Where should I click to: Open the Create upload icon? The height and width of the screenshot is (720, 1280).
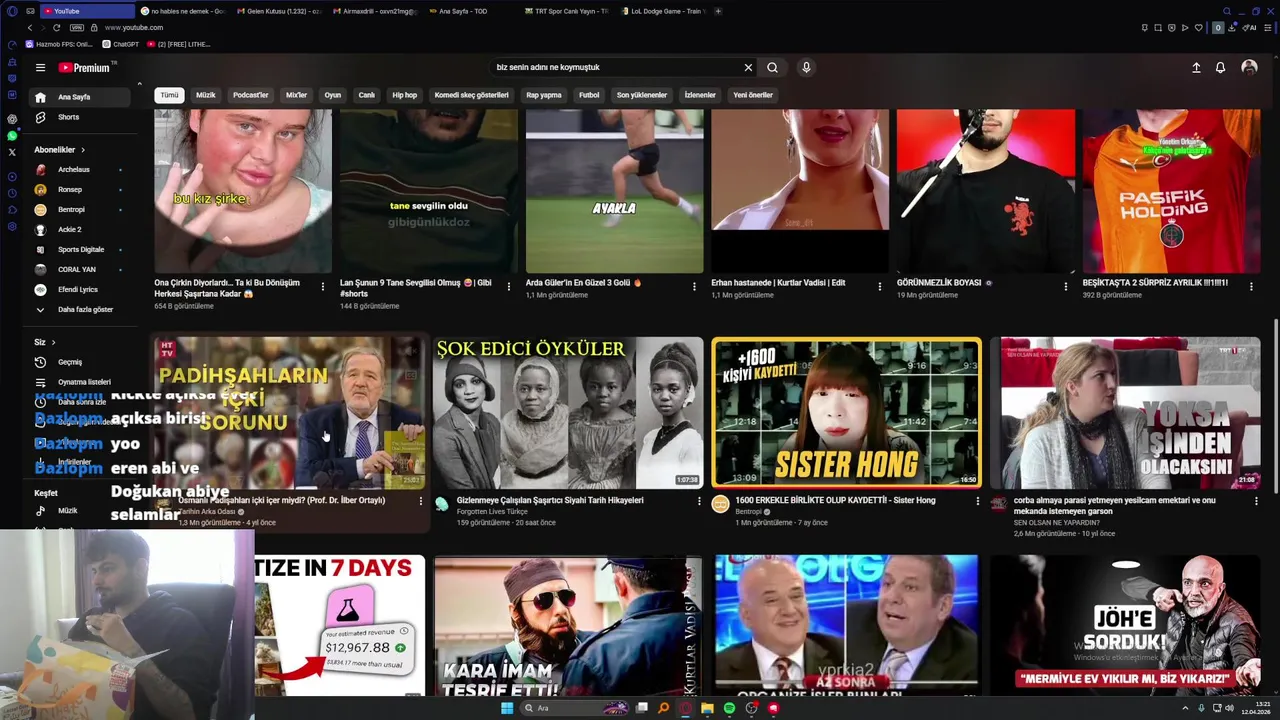point(1196,68)
